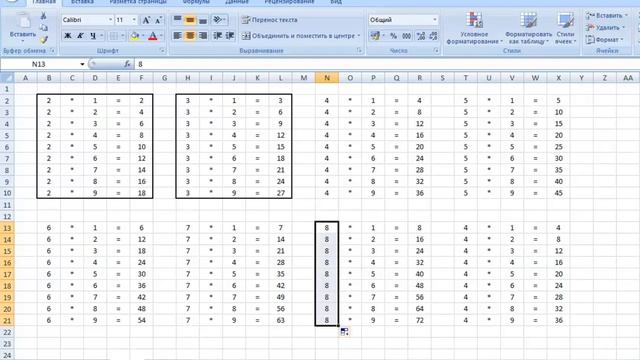Open Стили ячеек gallery
Image resolution: width=640 pixels, height=360 pixels.
click(565, 28)
